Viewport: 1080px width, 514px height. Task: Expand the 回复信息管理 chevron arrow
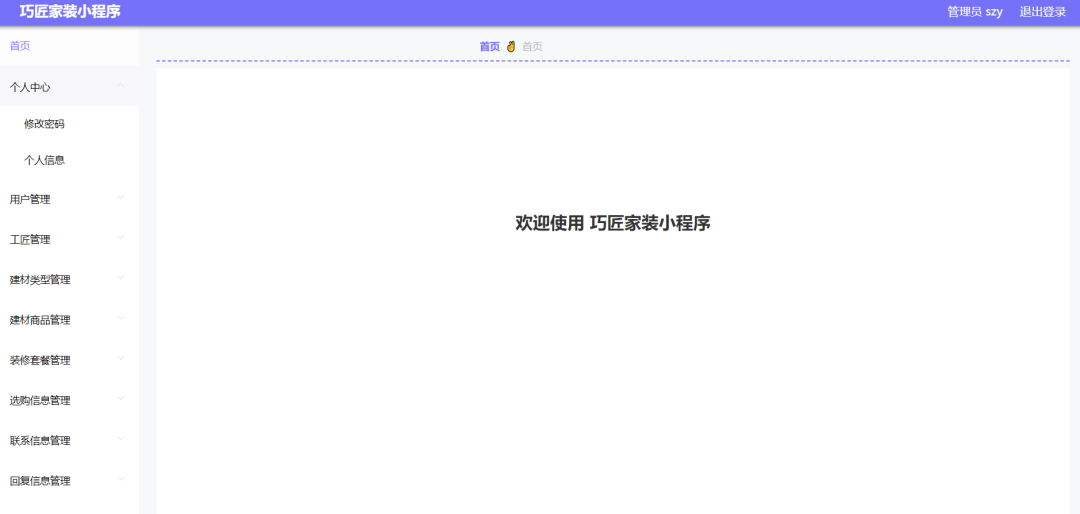tap(121, 479)
